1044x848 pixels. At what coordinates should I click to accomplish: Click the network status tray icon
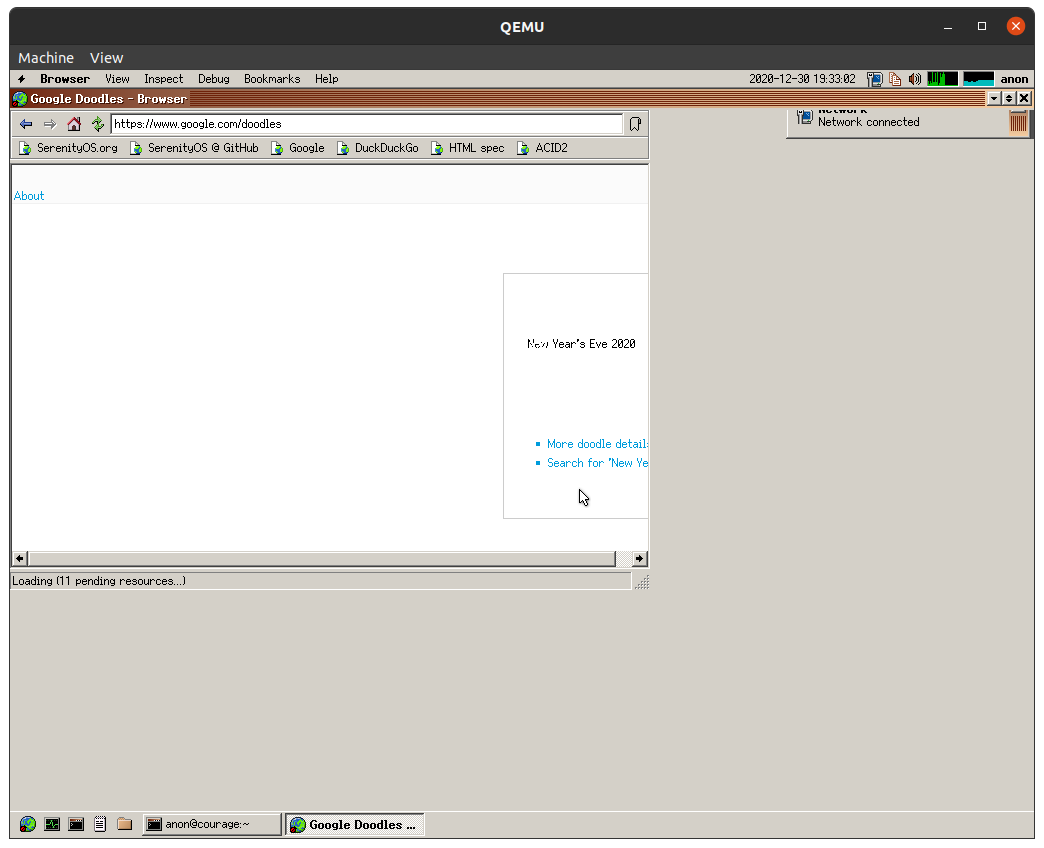[x=875, y=79]
